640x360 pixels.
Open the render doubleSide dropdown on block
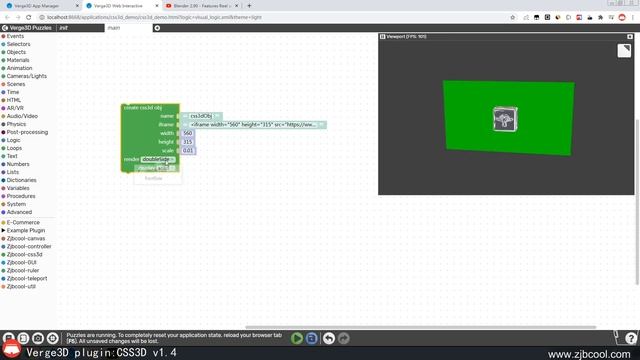click(158, 159)
